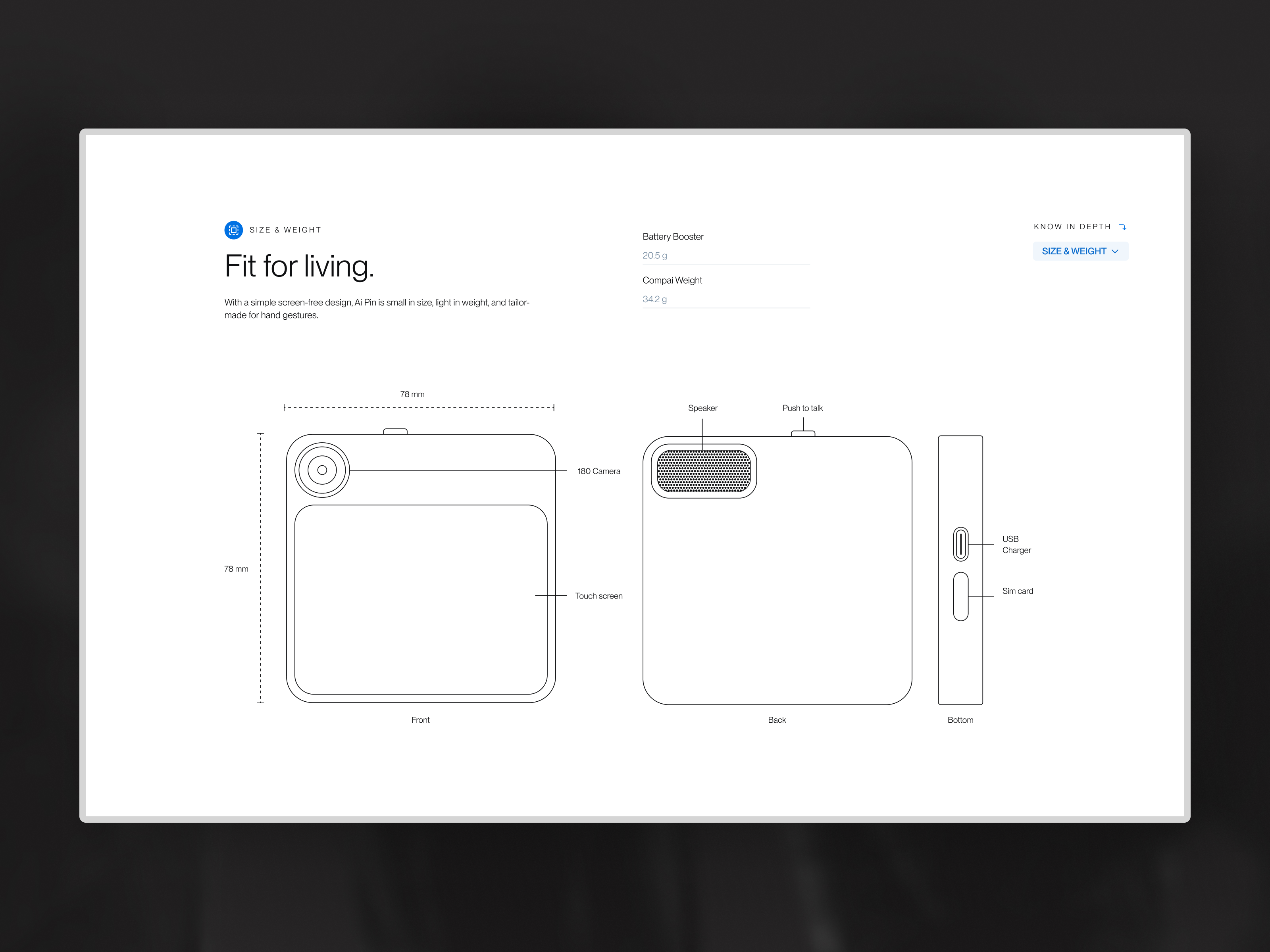Select the Bottom view label
1270x952 pixels.
[960, 720]
